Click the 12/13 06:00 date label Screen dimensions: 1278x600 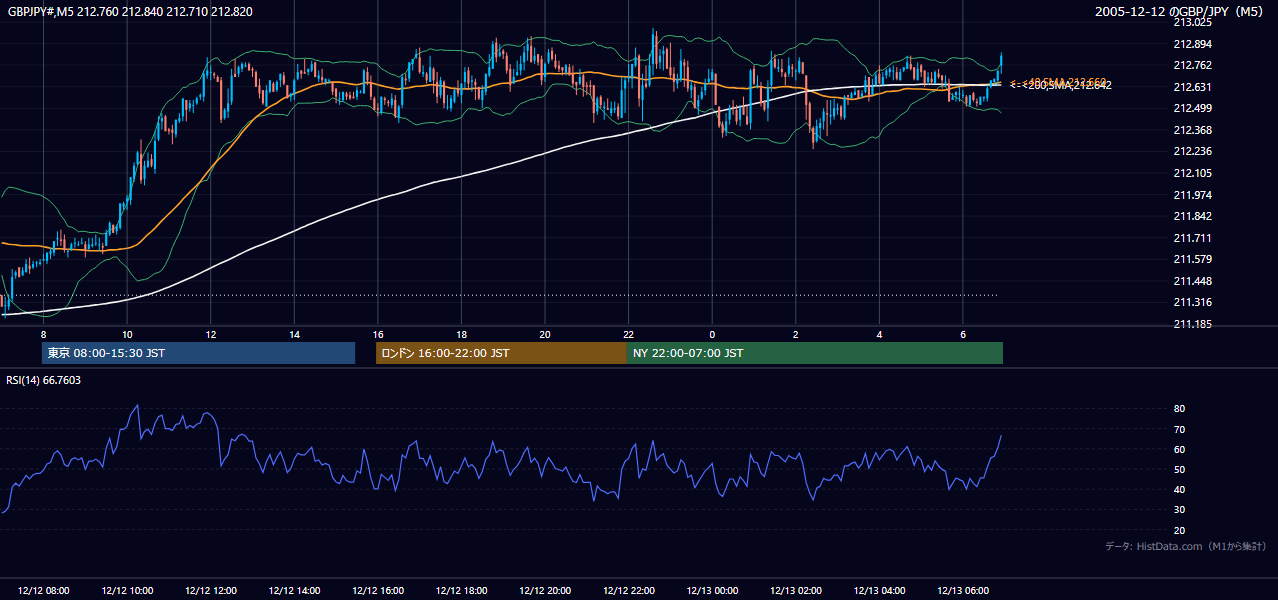(x=963, y=591)
